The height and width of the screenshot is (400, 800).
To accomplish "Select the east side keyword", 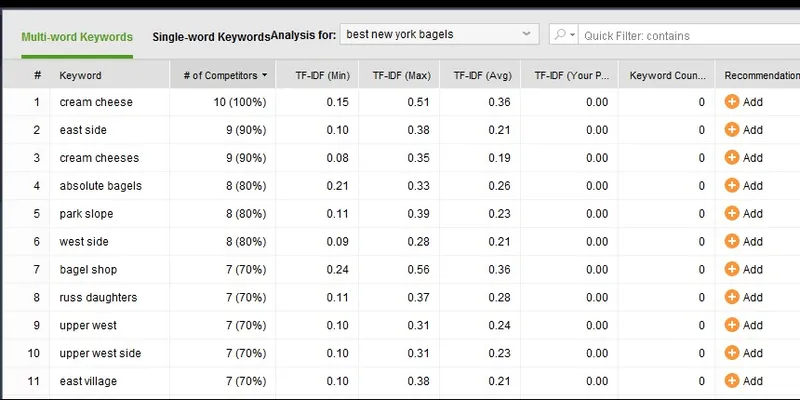I will [x=83, y=130].
